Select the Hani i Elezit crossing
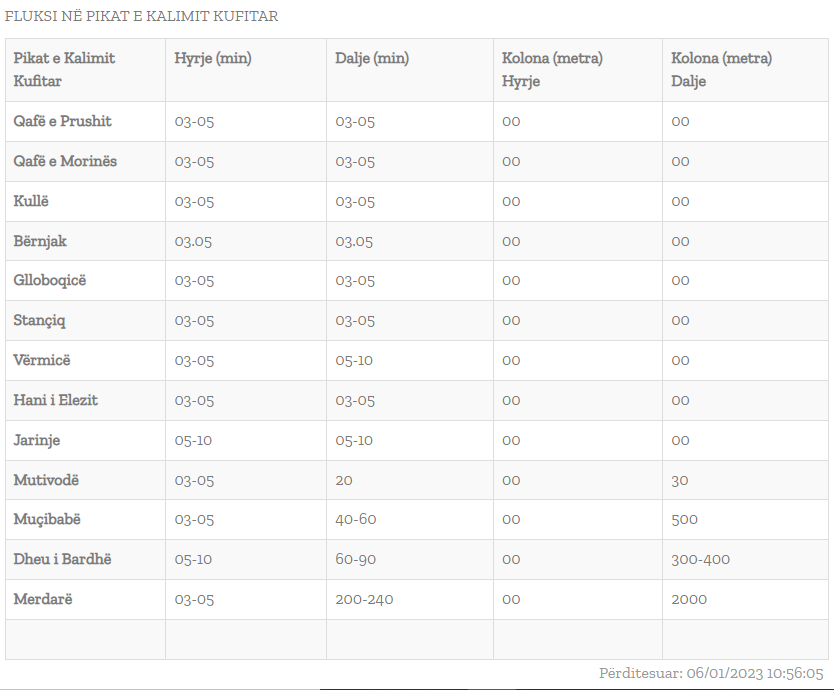834x690 pixels. point(55,400)
